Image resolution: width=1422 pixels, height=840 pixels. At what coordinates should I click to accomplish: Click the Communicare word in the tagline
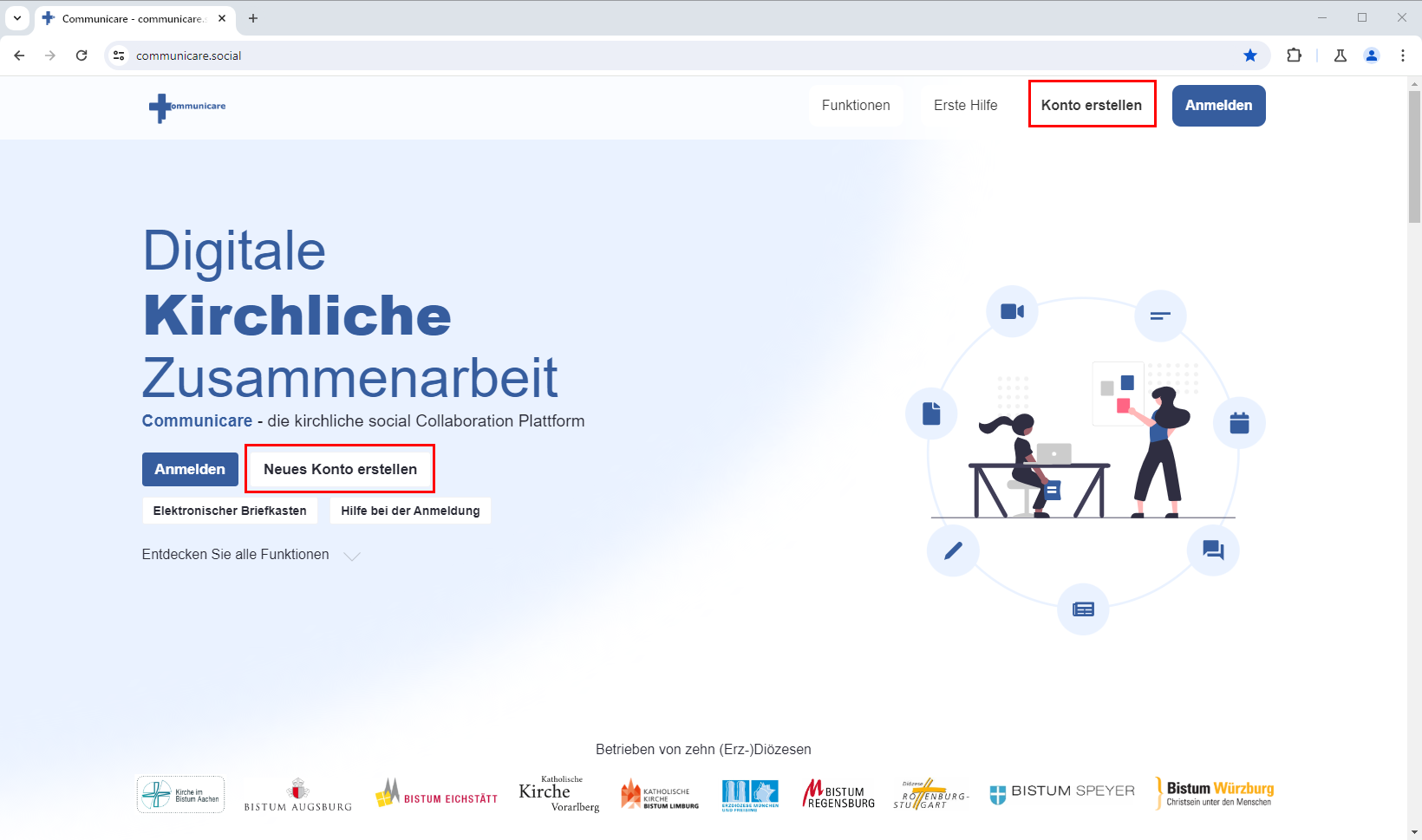(x=197, y=420)
